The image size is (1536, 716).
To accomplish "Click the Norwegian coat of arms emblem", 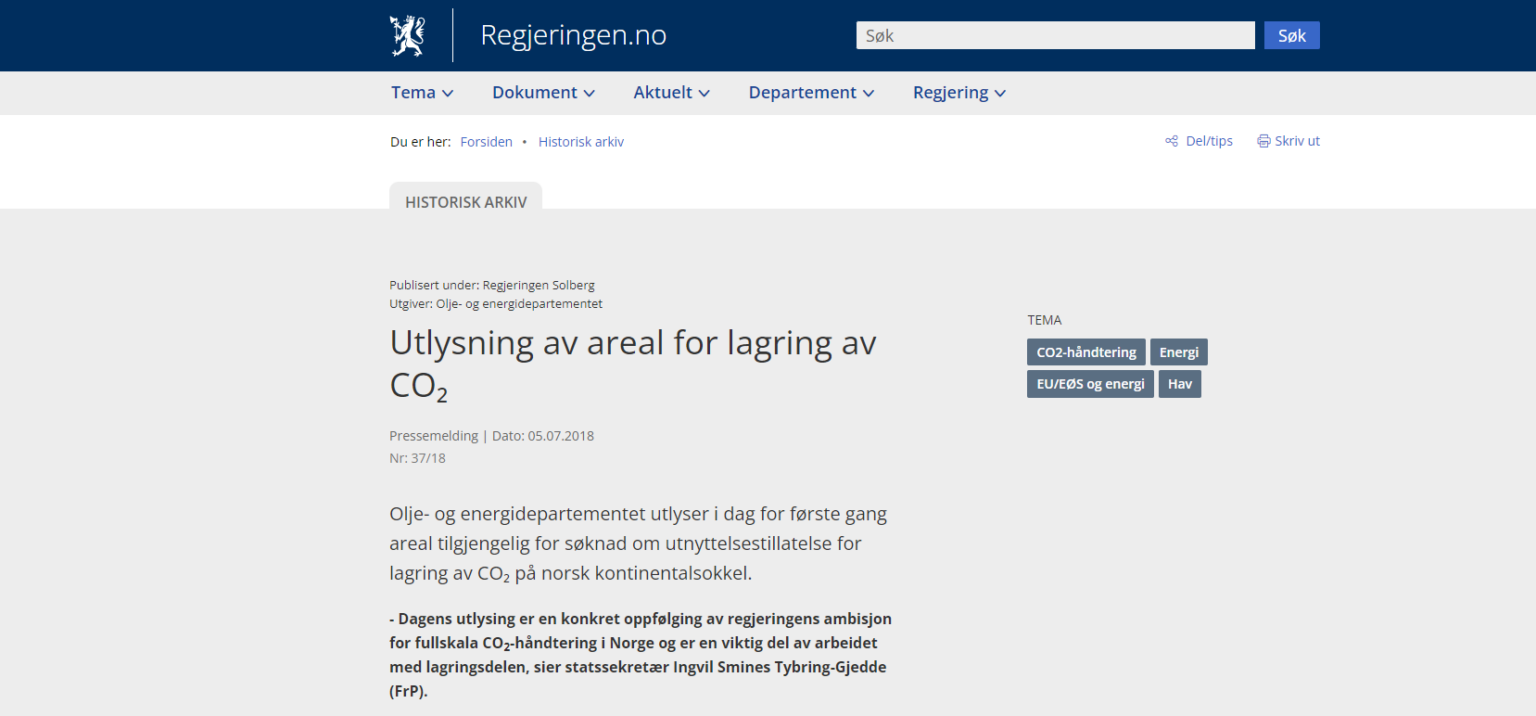I will pyautogui.click(x=408, y=34).
